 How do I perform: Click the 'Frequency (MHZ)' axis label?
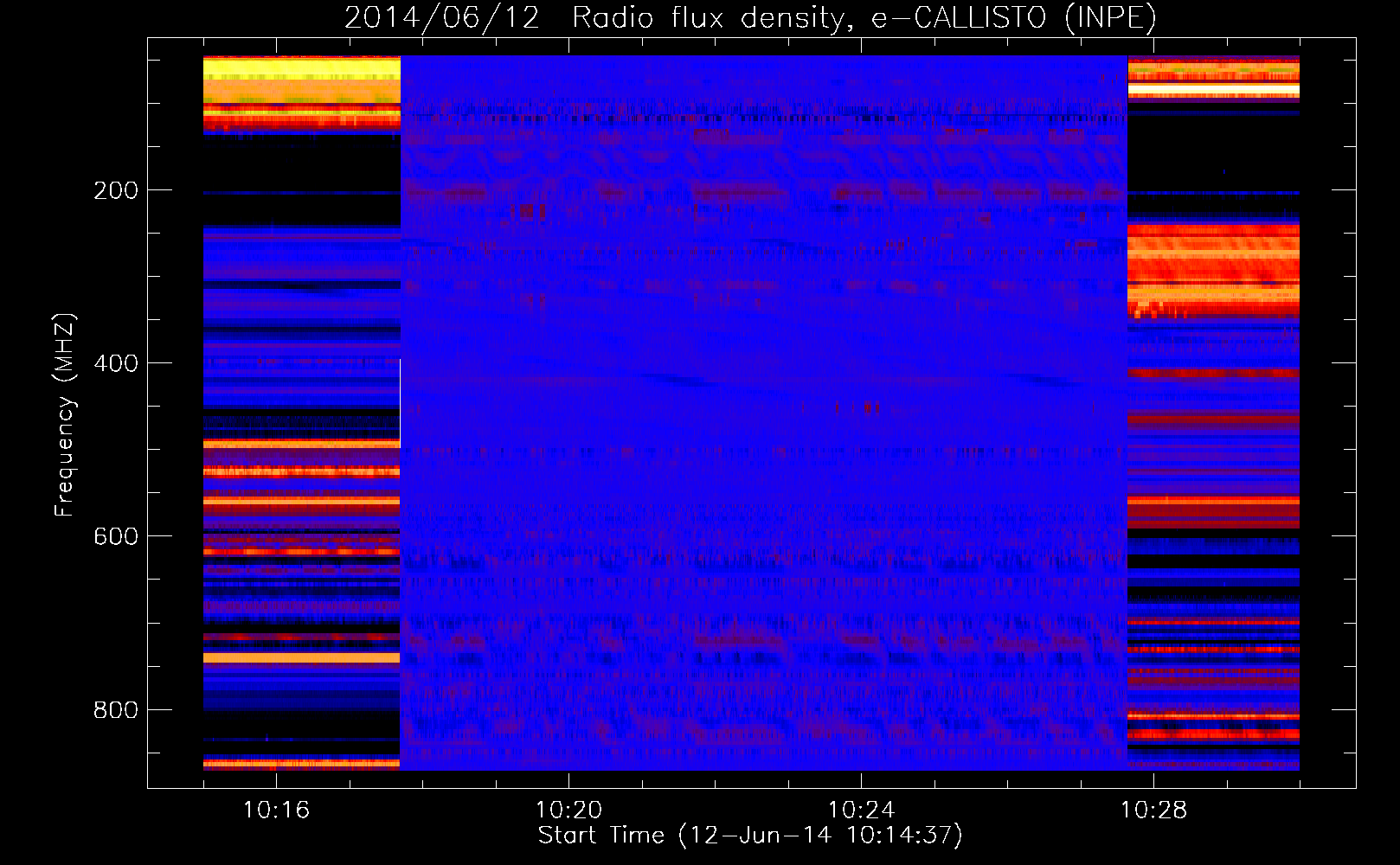click(x=65, y=415)
